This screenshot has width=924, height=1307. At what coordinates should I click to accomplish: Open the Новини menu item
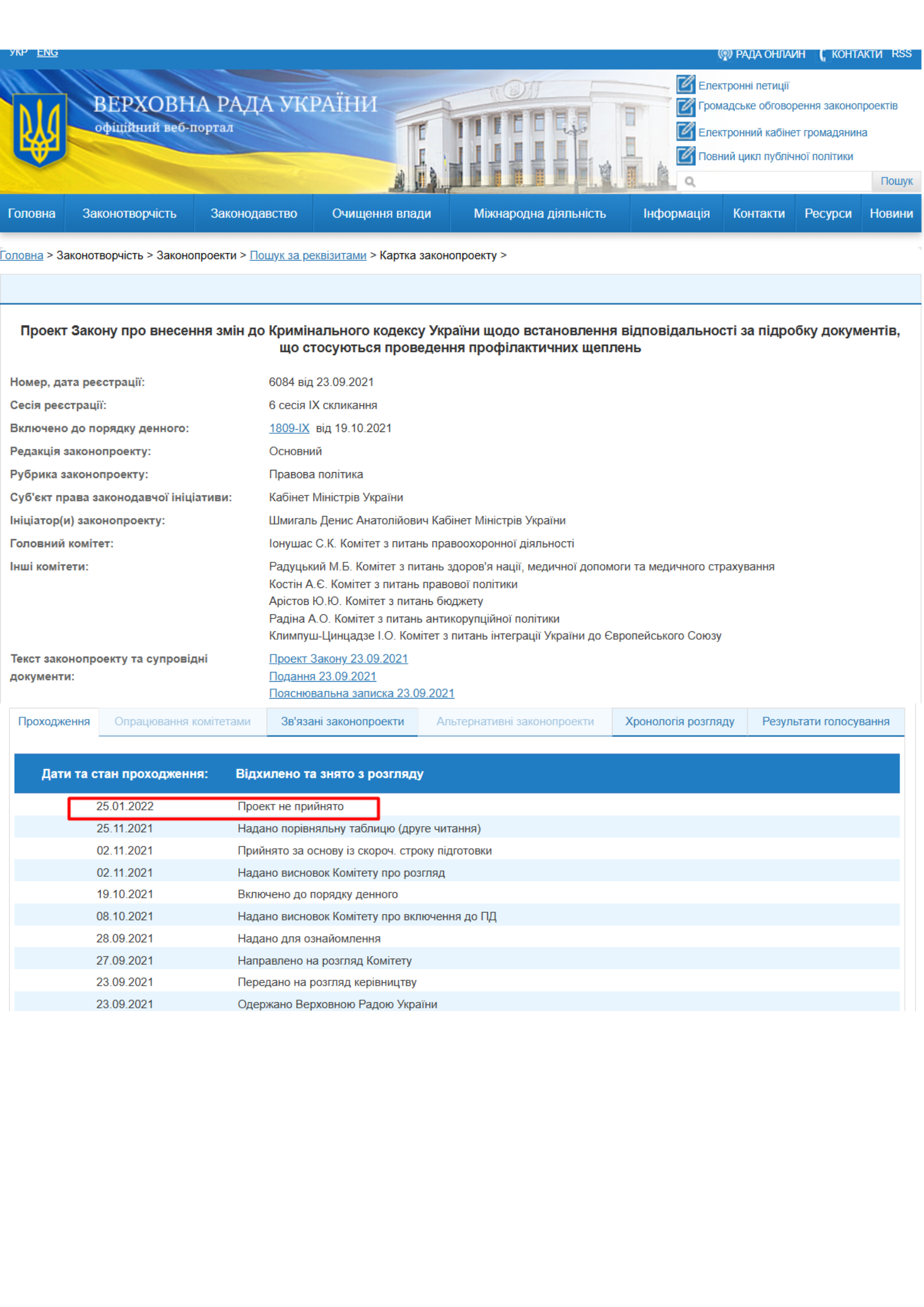[x=891, y=214]
